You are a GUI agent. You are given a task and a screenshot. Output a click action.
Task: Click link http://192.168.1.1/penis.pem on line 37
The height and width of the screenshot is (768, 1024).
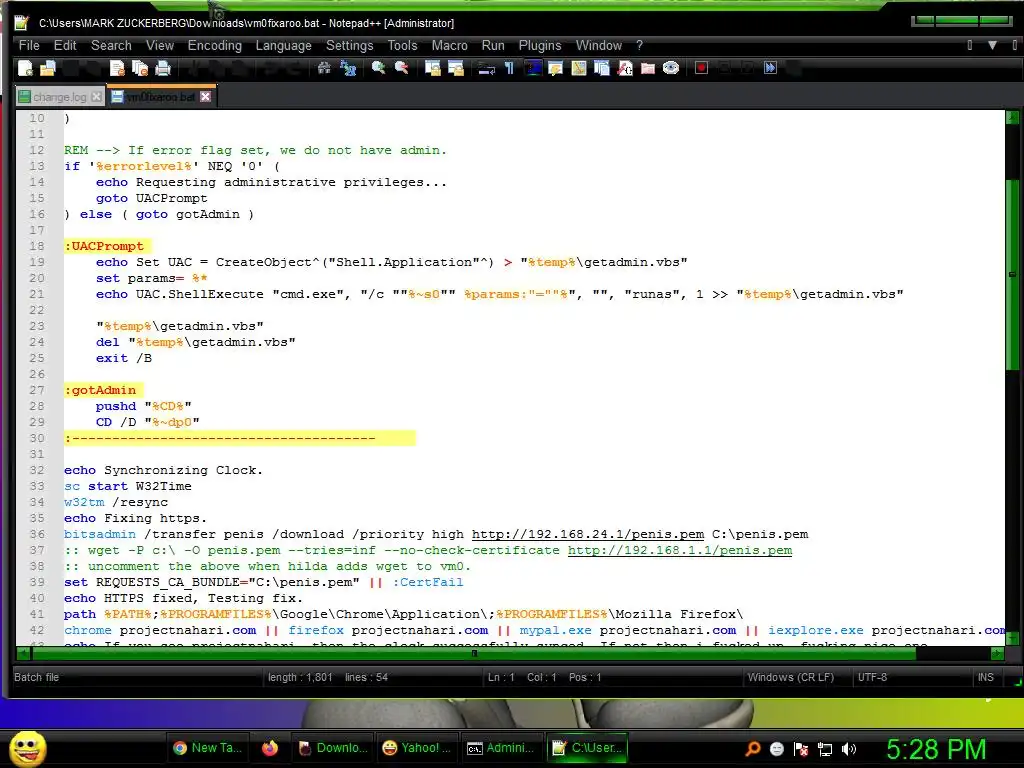(680, 550)
